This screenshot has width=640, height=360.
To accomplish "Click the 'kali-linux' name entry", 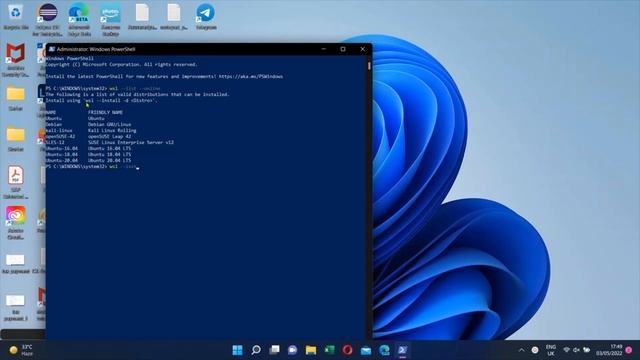I will click(x=59, y=131).
